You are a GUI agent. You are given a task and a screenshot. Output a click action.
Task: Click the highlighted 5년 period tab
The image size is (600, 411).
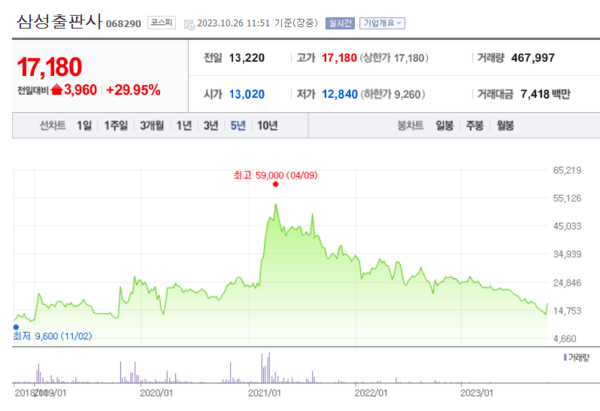click(237, 126)
